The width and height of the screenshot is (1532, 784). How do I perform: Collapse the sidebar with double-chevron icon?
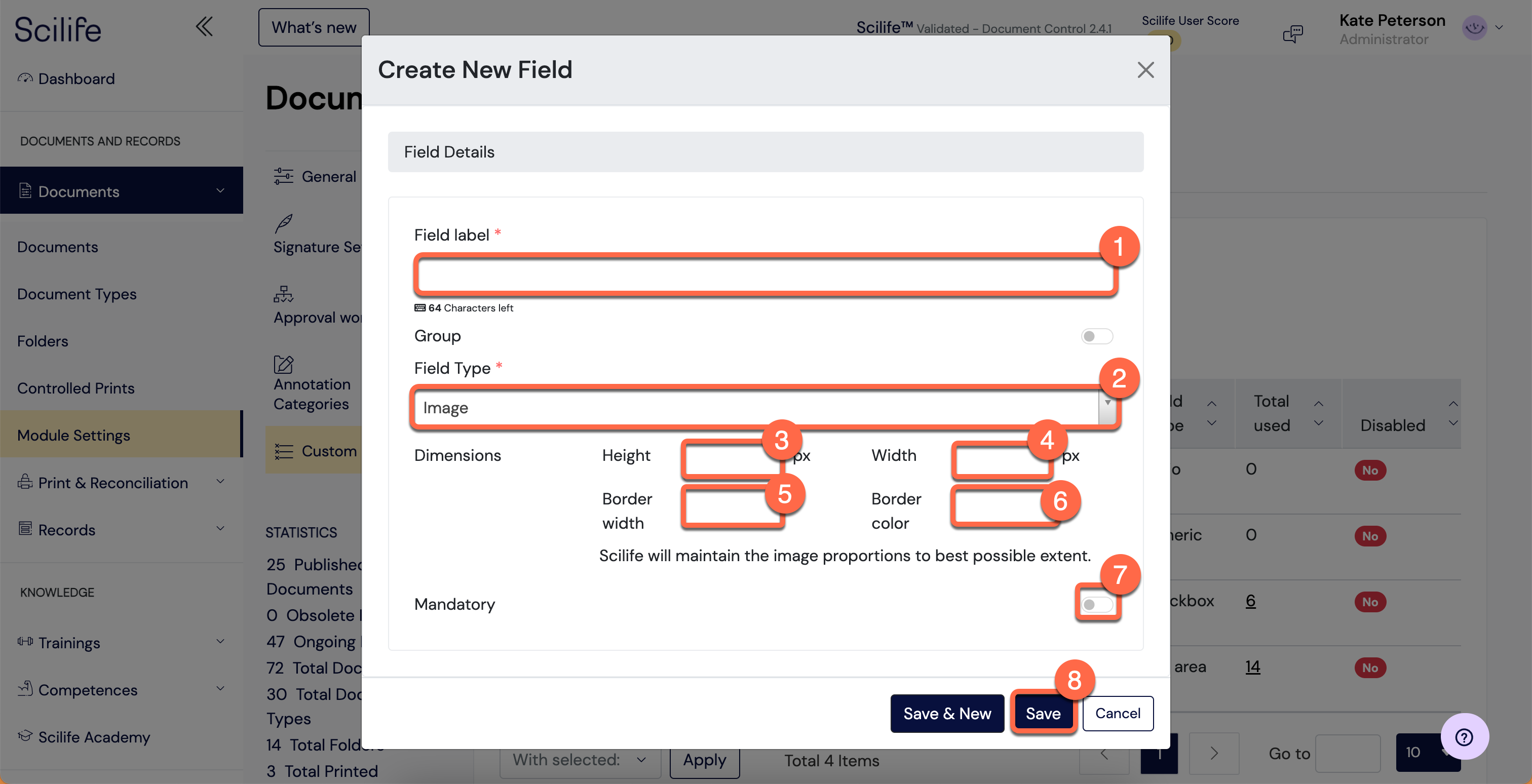(204, 27)
